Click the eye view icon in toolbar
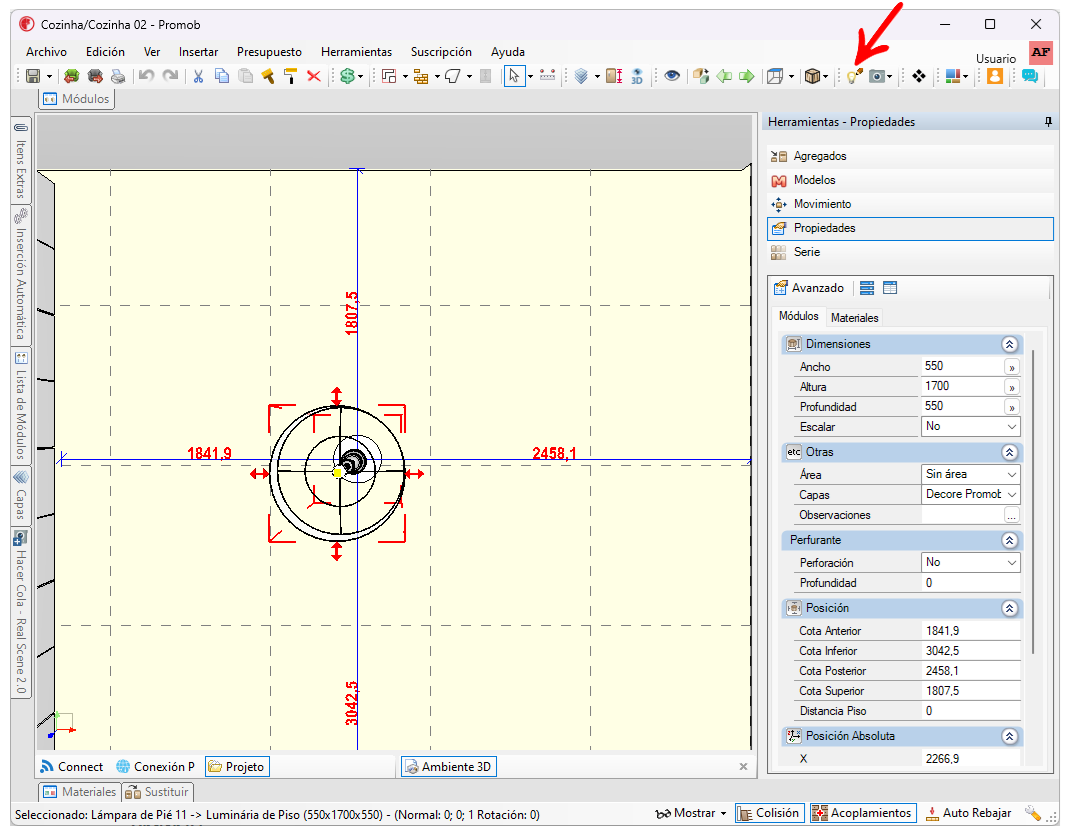Viewport: 1076px width, 837px height. (672, 75)
